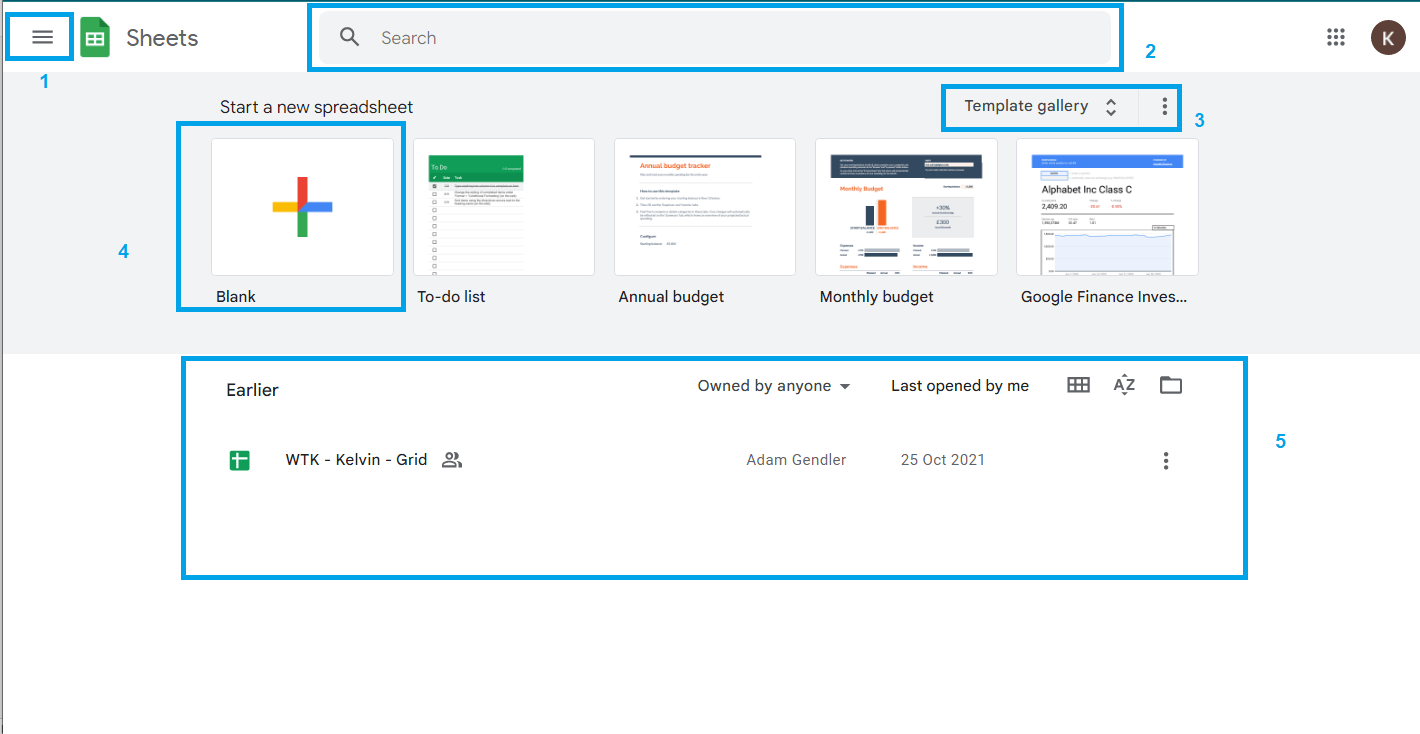The image size is (1420, 734).
Task: Open the Google apps grid launcher
Action: tap(1335, 37)
